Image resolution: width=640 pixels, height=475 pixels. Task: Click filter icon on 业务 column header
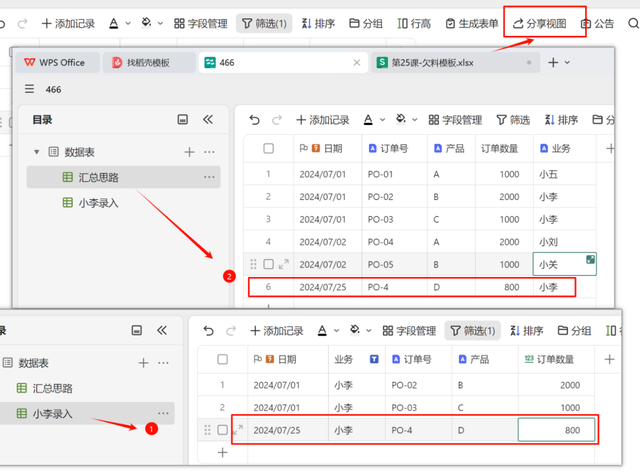point(374,359)
